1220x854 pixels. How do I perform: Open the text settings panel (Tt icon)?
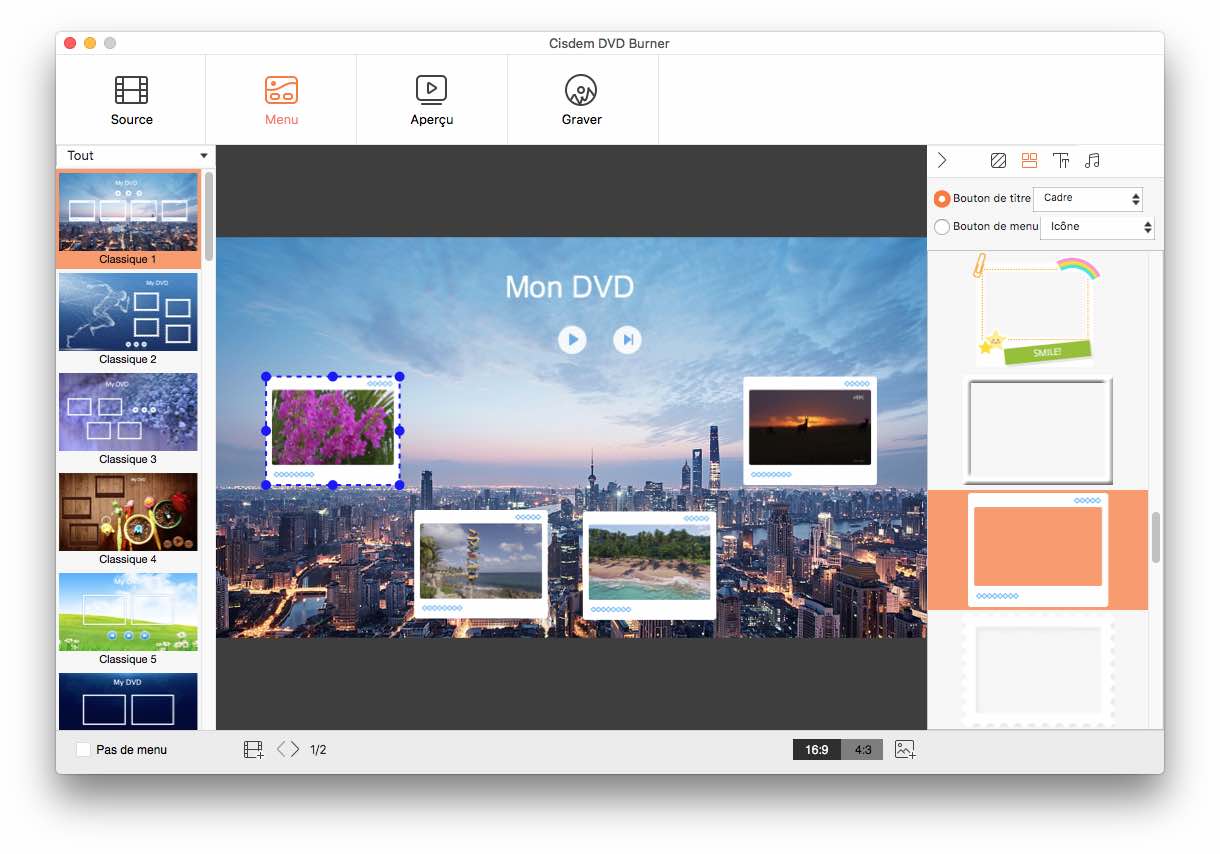(1061, 160)
